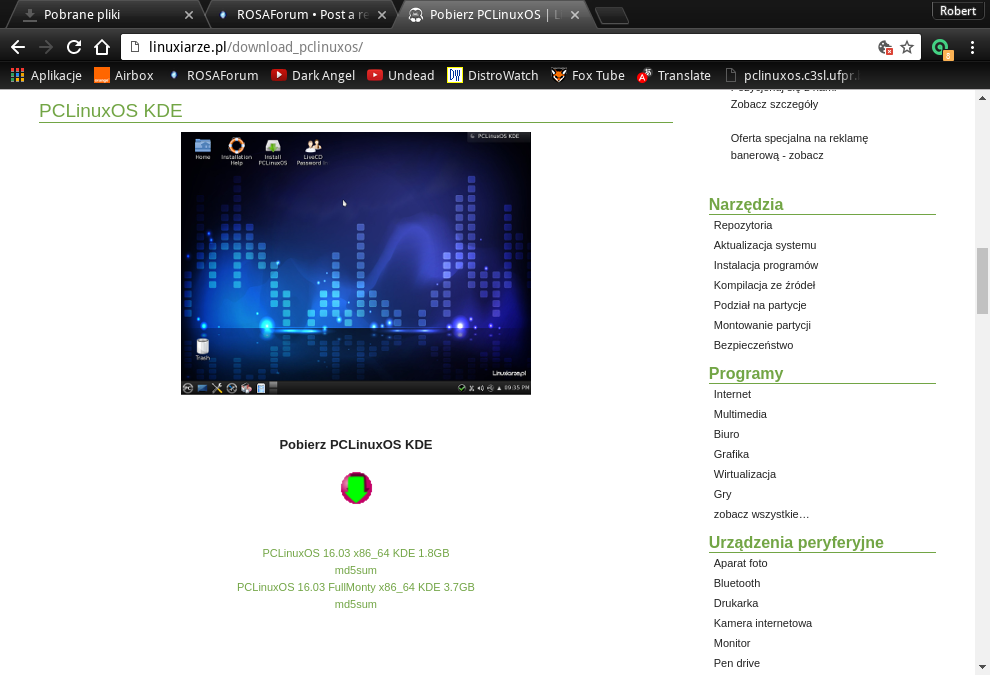Click the PCLinuxOS KDE heading
Viewport: 990px width, 675px height.
(110, 111)
